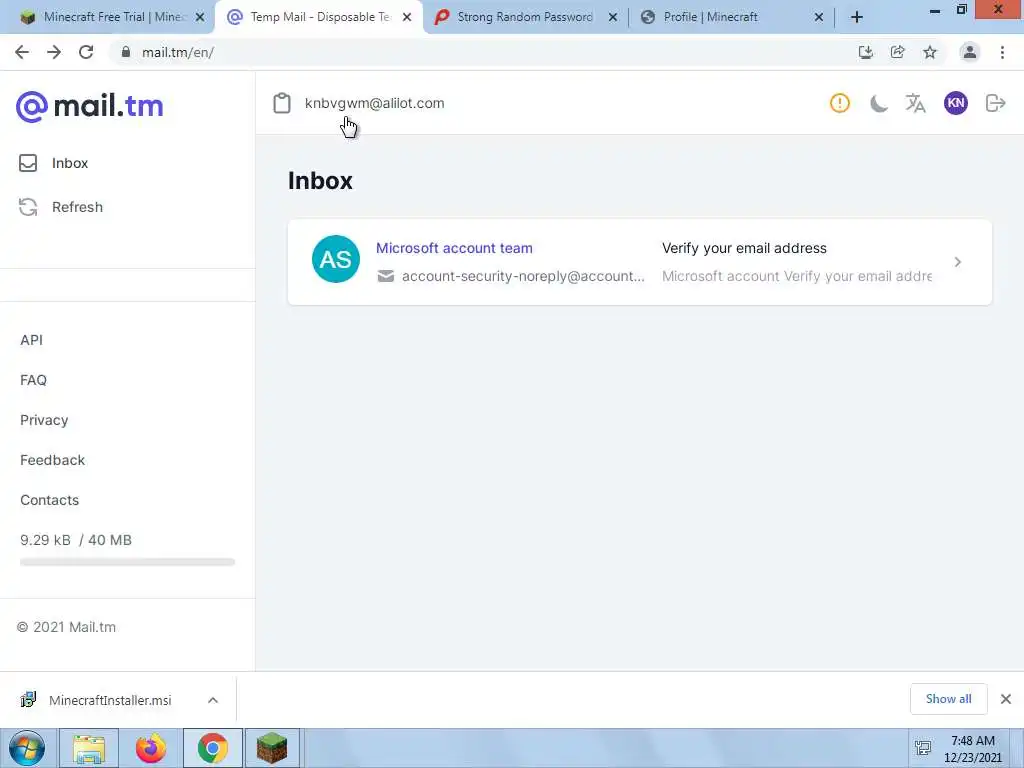
Task: Click the yellow warning alert icon
Action: tap(840, 103)
